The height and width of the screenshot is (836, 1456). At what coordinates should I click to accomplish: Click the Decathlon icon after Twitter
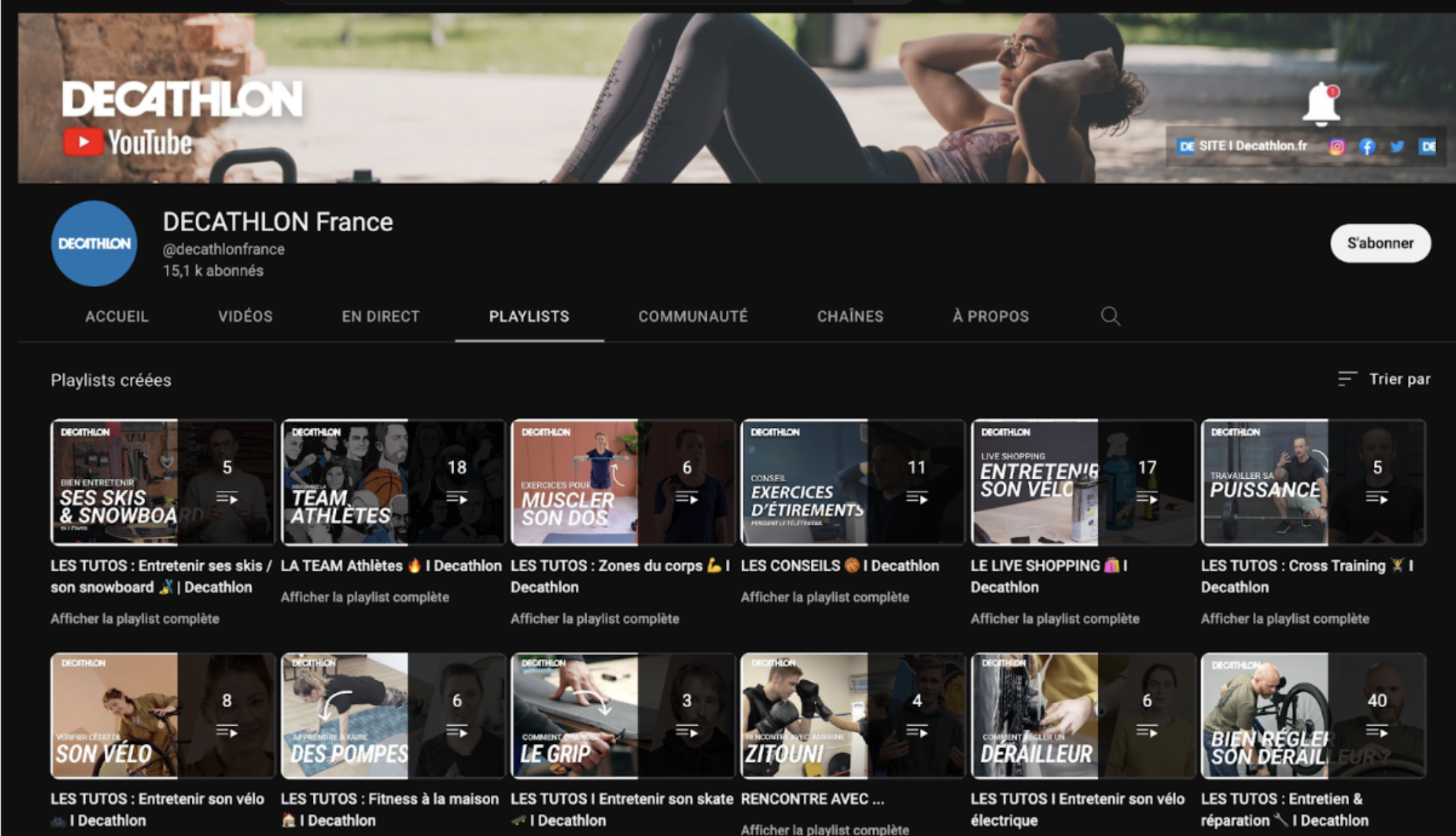pos(1428,146)
